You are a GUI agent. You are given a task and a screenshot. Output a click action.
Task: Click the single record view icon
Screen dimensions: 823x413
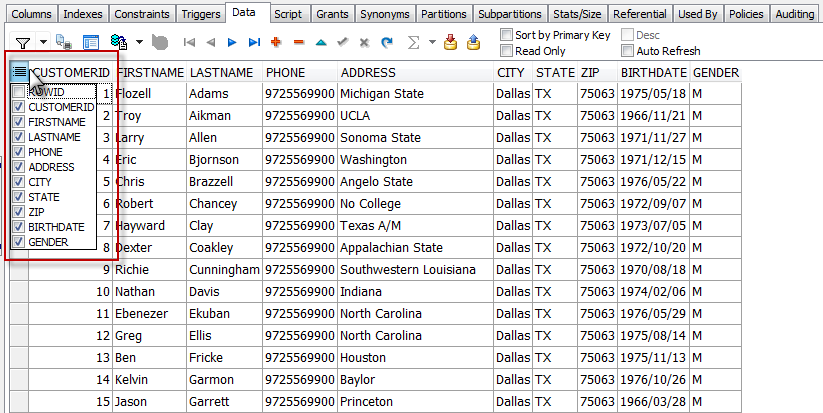(x=91, y=43)
